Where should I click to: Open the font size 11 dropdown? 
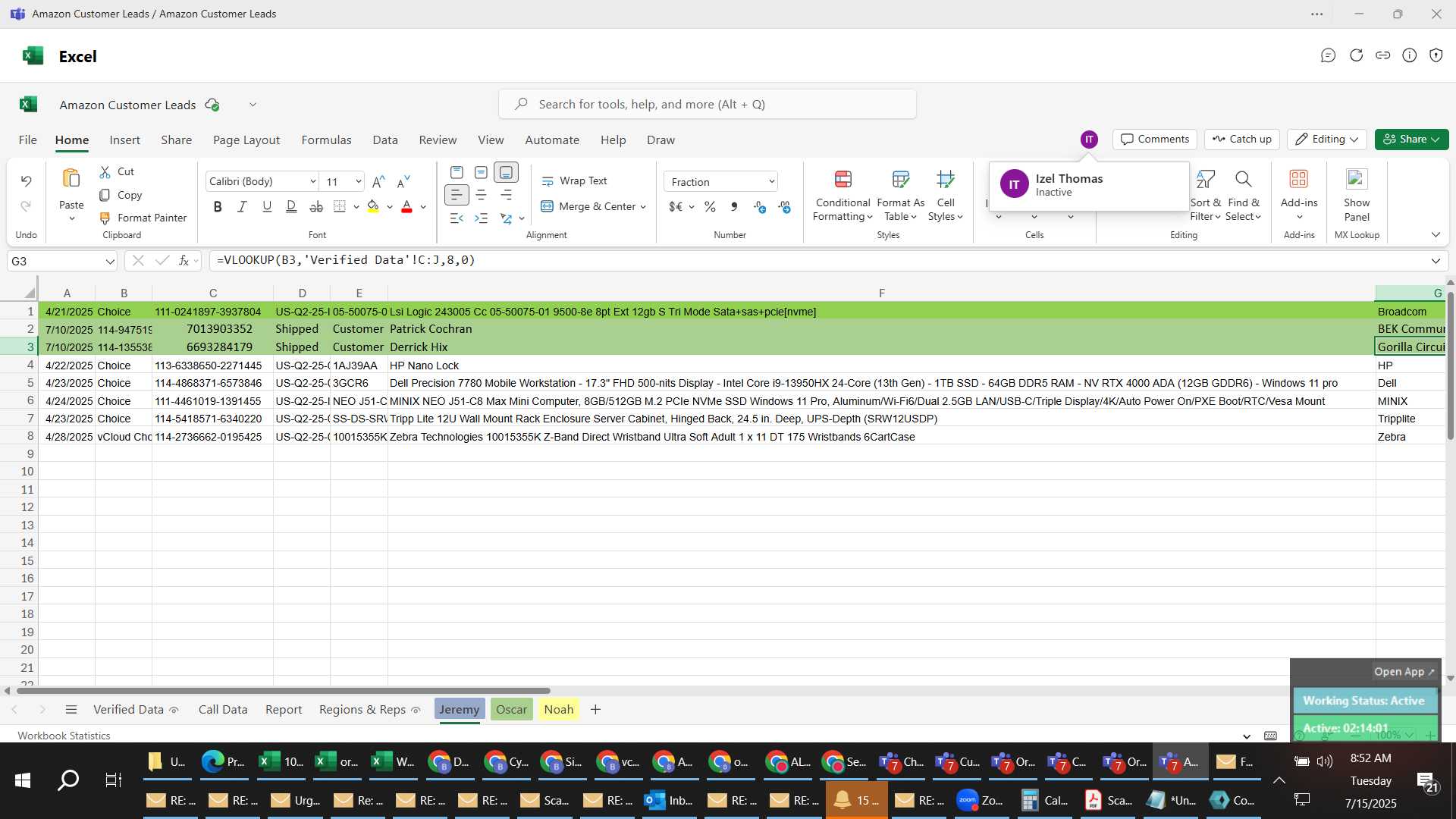click(358, 182)
